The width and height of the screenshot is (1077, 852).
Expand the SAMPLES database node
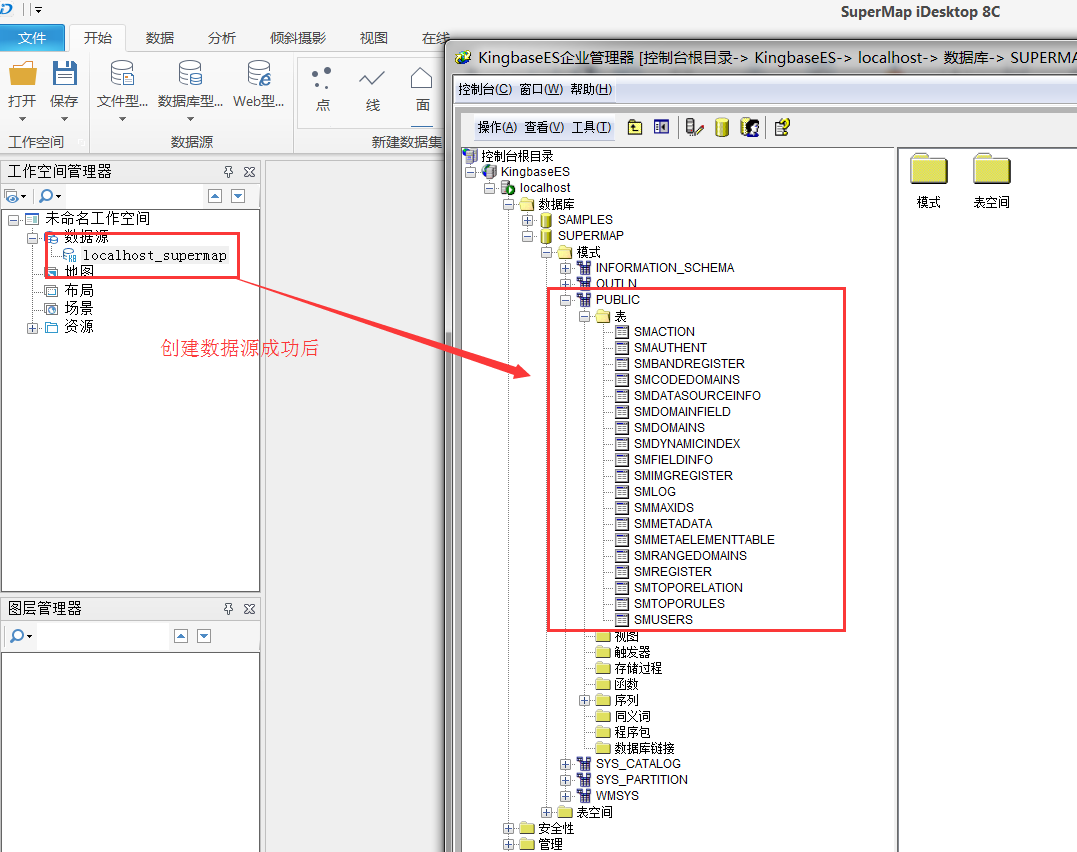(527, 221)
